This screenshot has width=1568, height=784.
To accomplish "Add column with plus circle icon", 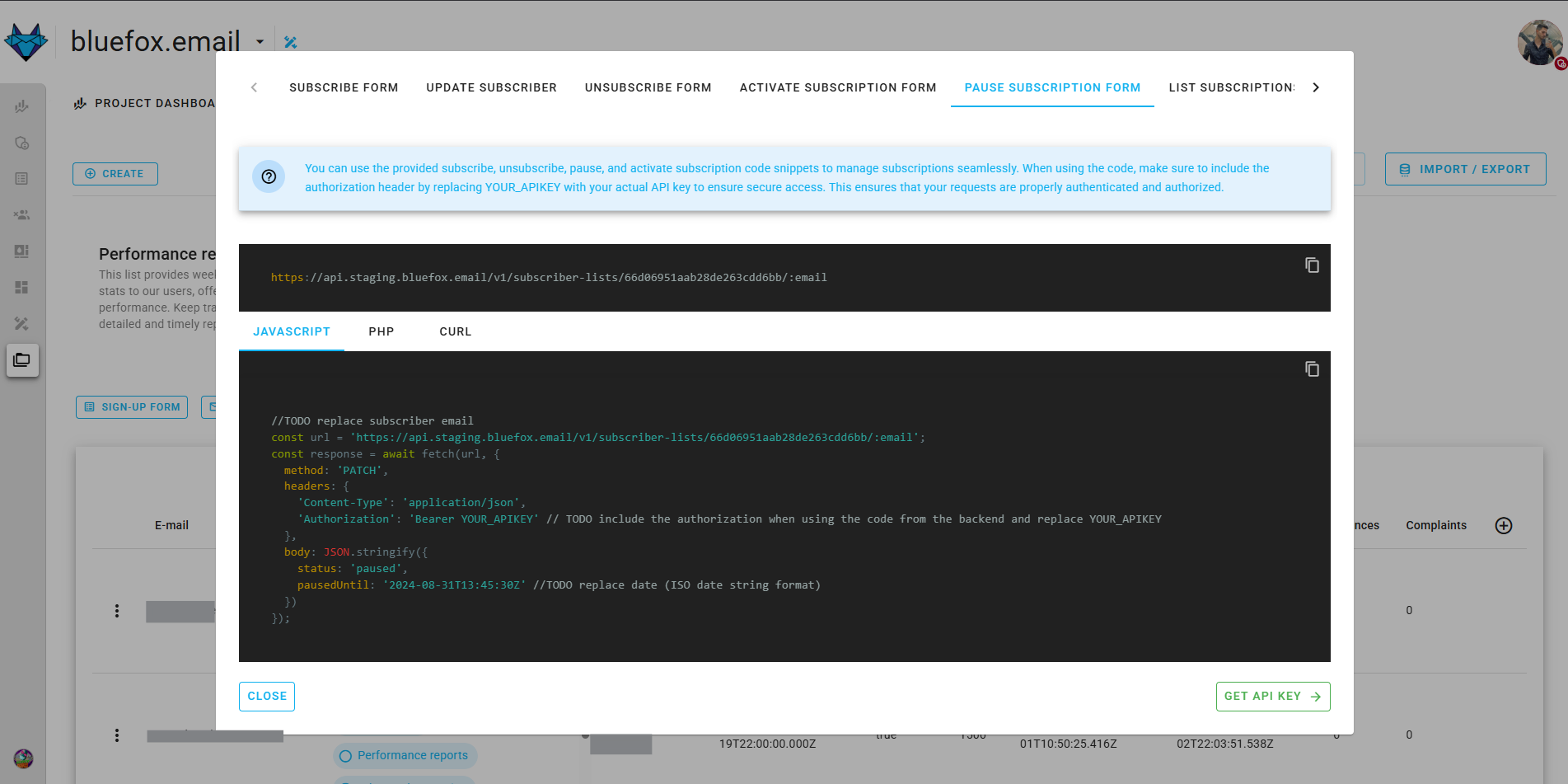I will [1504, 526].
